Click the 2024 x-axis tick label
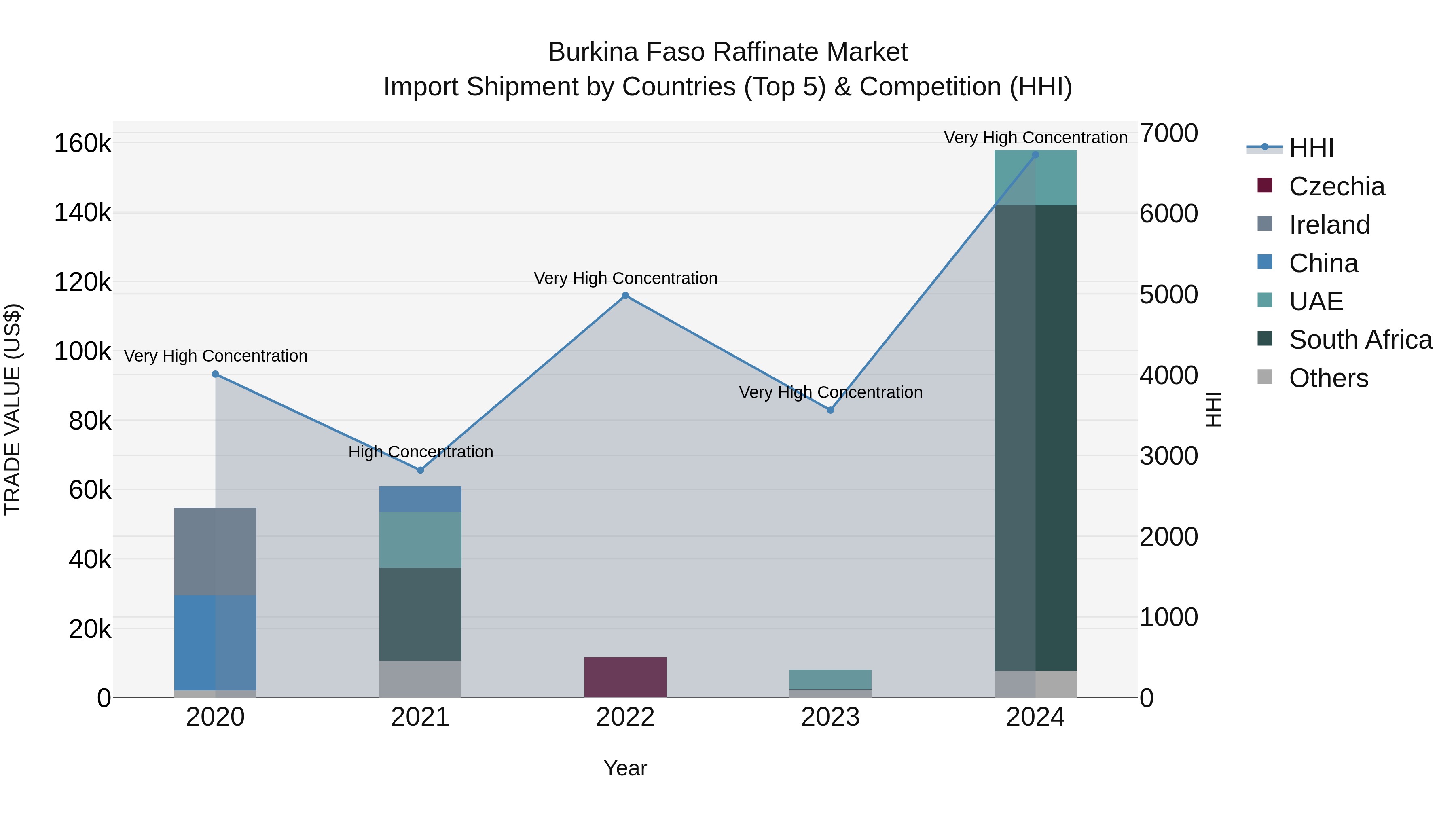The width and height of the screenshot is (1456, 819). point(1035,717)
